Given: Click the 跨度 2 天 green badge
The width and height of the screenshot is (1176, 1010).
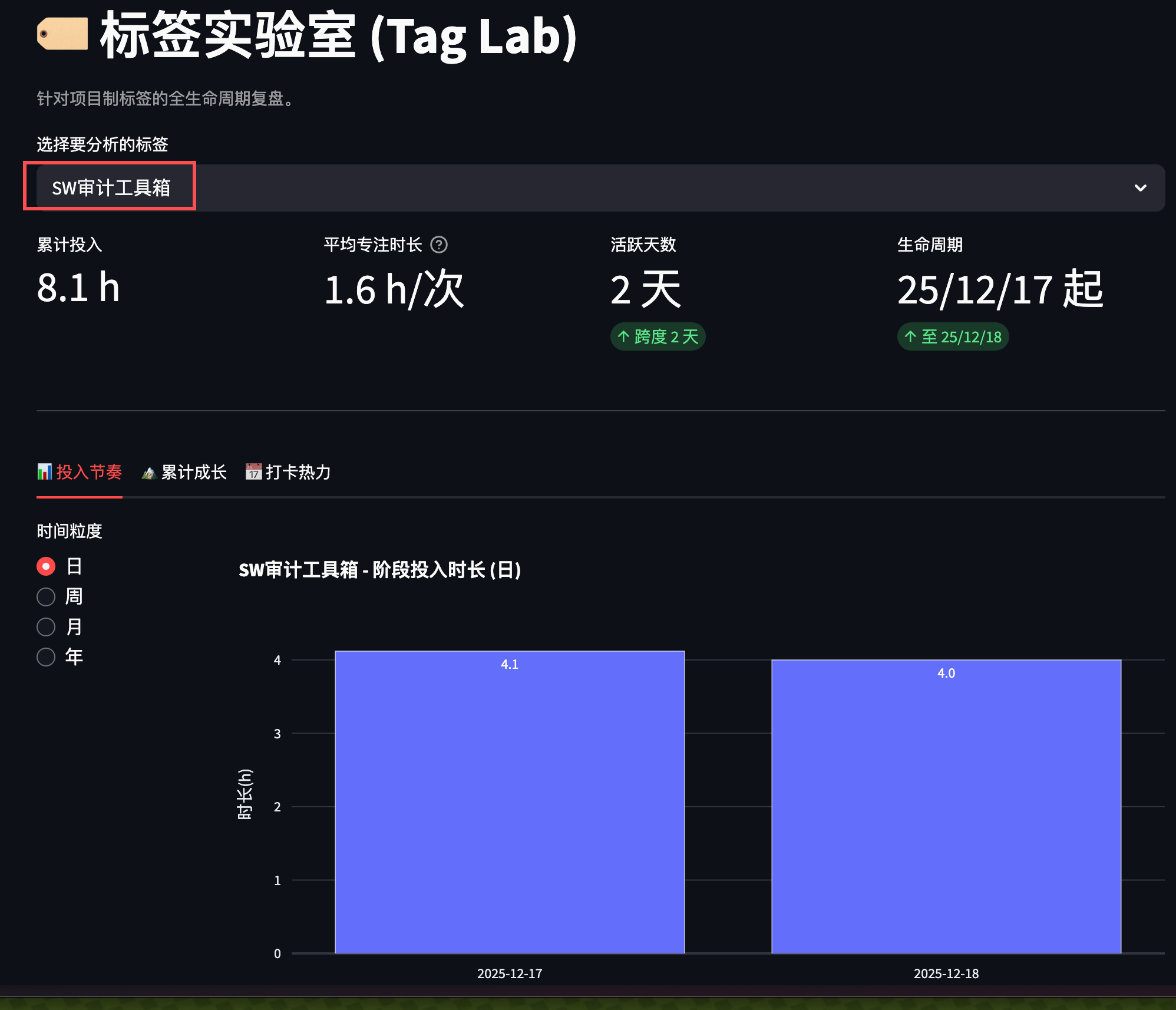Looking at the screenshot, I should 658,336.
